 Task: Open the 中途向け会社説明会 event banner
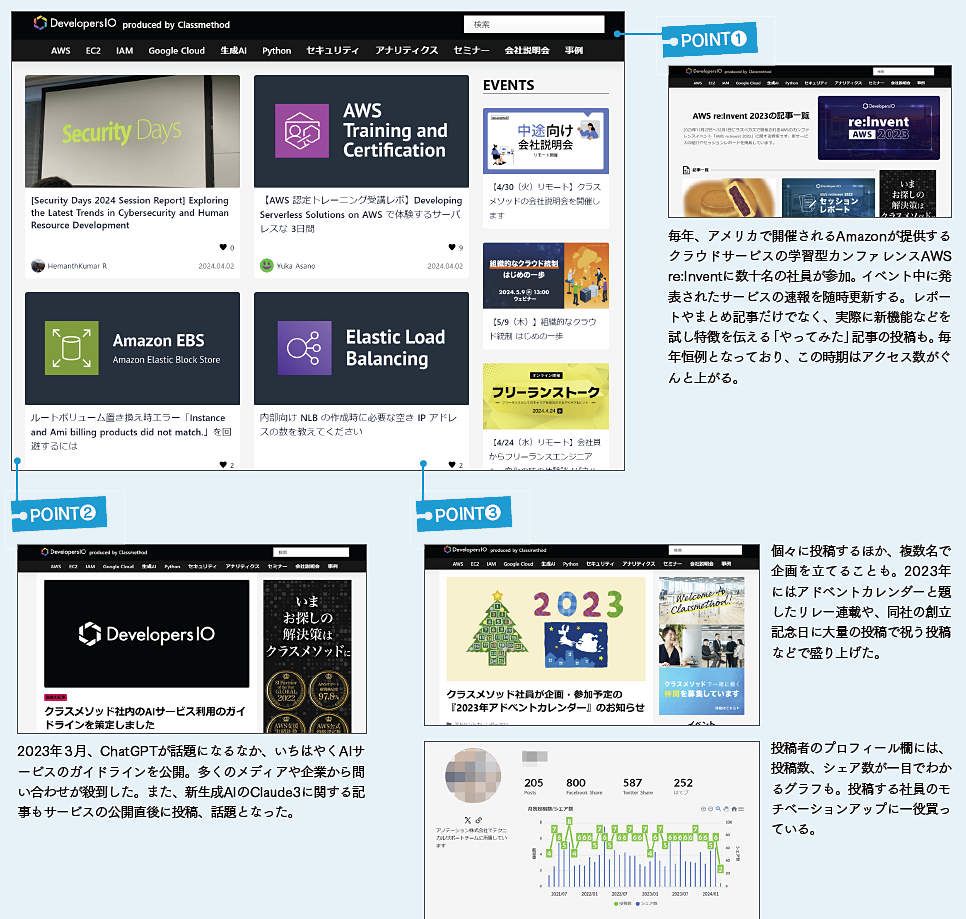(546, 140)
